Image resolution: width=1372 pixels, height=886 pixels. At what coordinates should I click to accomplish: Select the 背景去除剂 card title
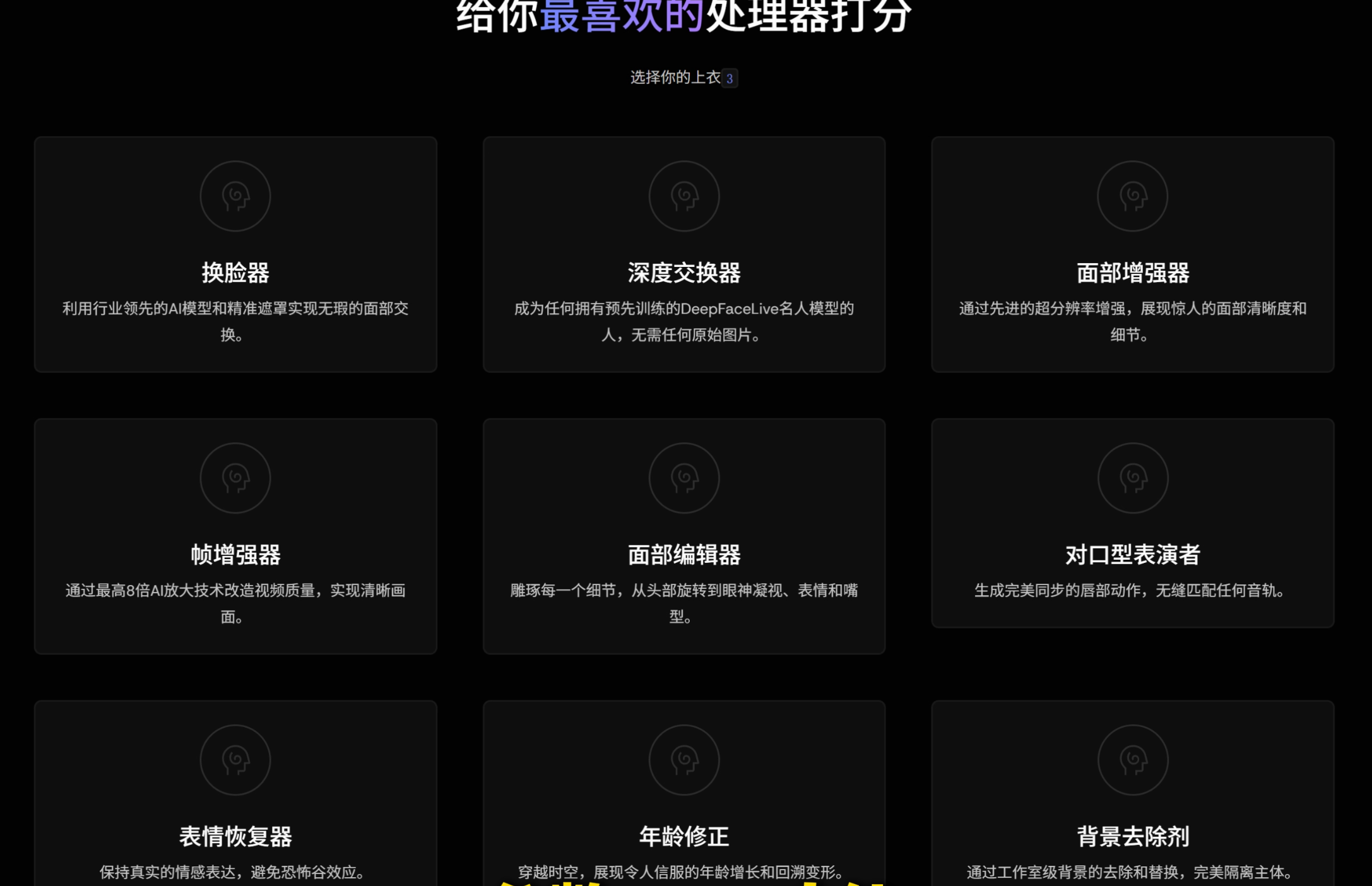(1133, 837)
